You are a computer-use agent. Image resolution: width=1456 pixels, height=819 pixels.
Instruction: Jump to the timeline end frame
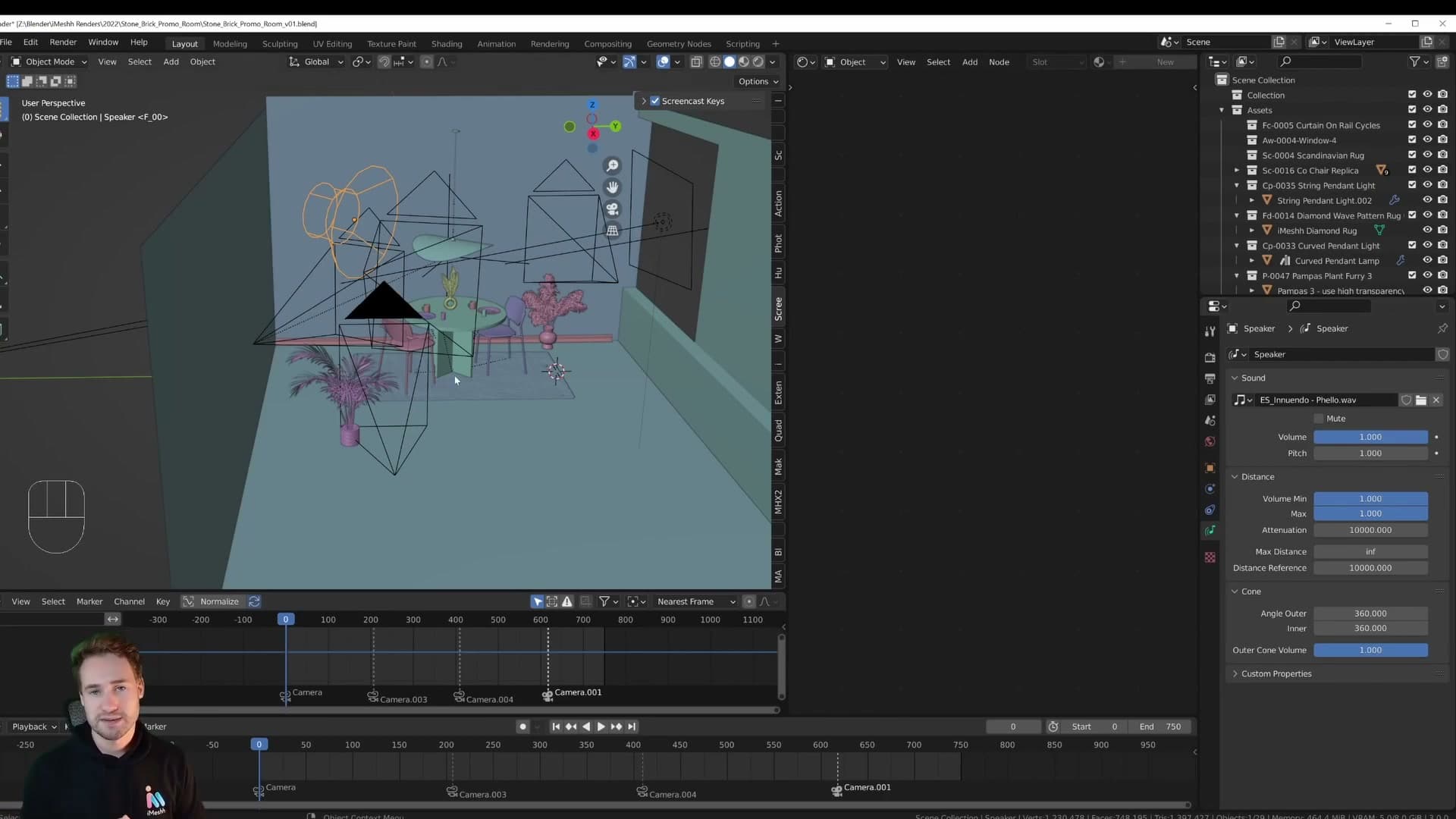coord(631,726)
